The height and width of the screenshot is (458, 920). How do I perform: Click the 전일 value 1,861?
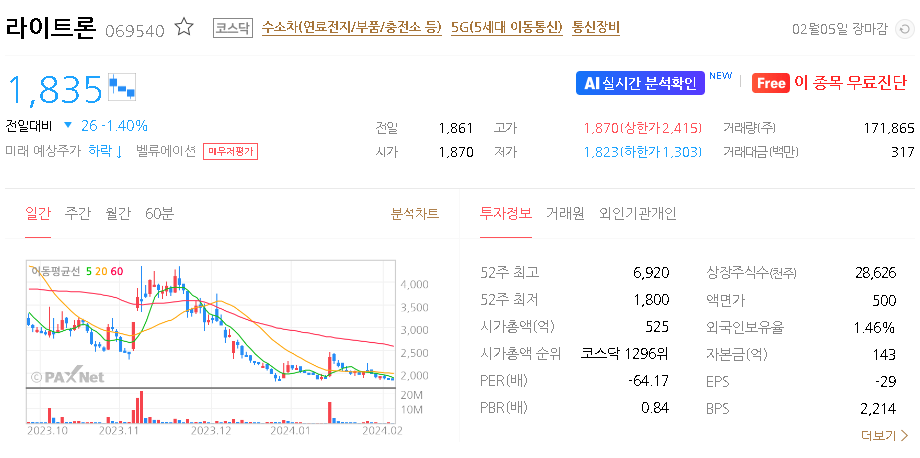coord(456,128)
